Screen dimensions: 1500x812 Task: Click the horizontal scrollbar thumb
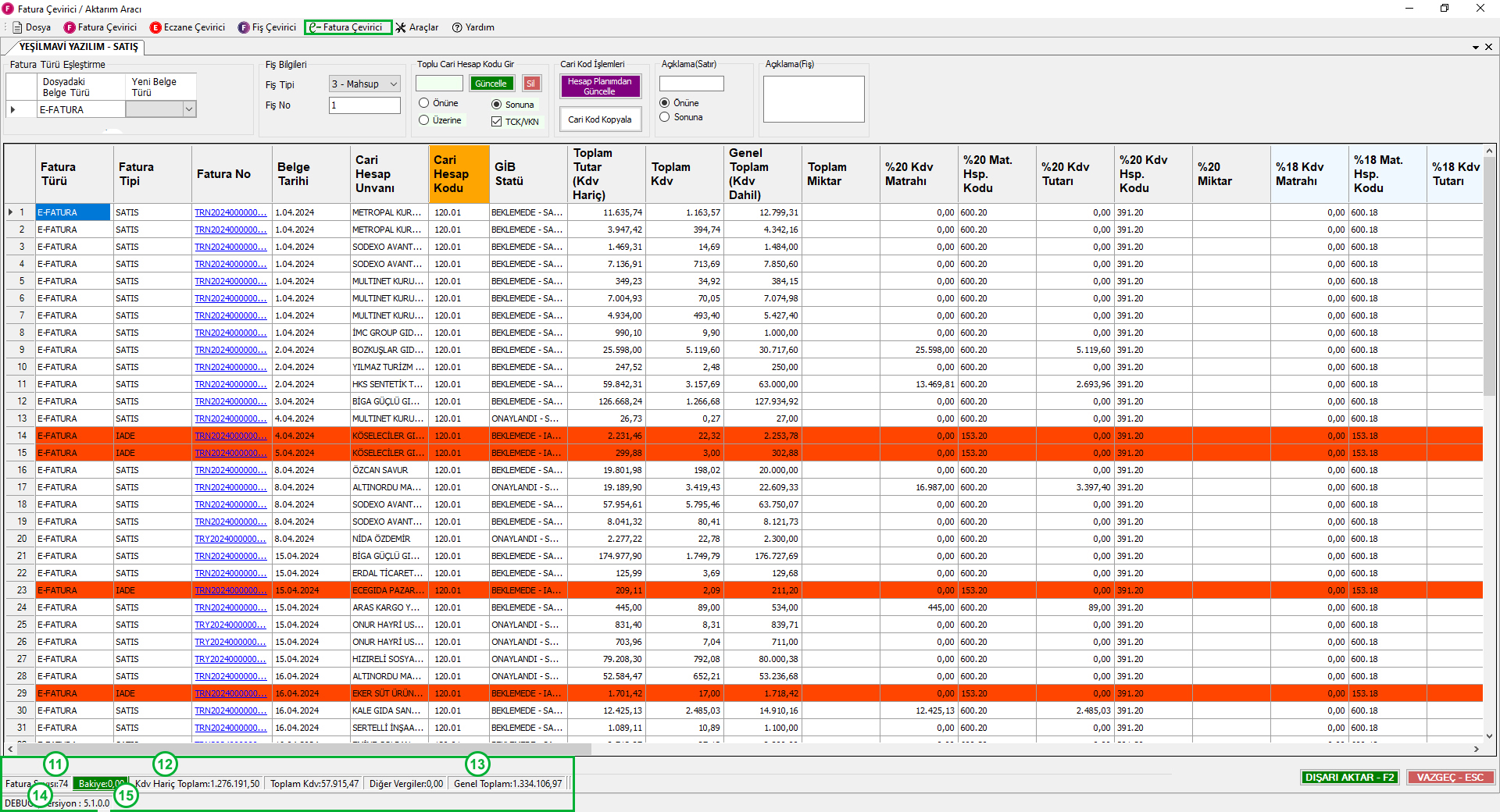tap(303, 749)
